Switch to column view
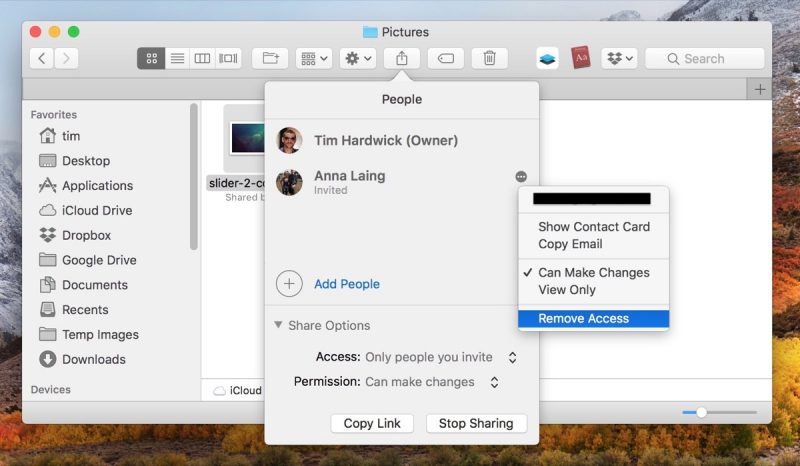Screen dimensions: 800x466 click(x=202, y=58)
